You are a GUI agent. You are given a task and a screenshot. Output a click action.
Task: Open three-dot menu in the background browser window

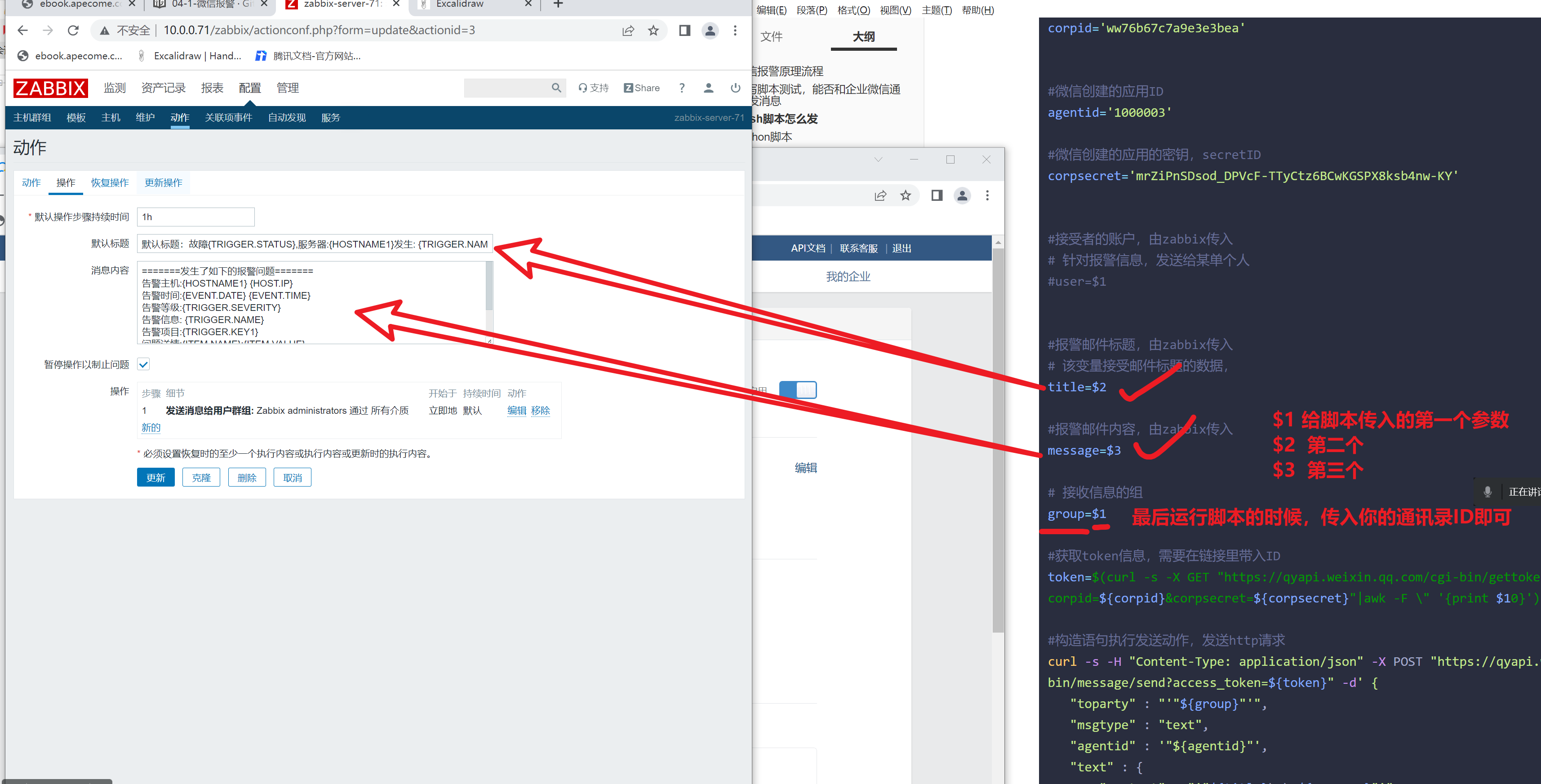pyautogui.click(x=988, y=195)
